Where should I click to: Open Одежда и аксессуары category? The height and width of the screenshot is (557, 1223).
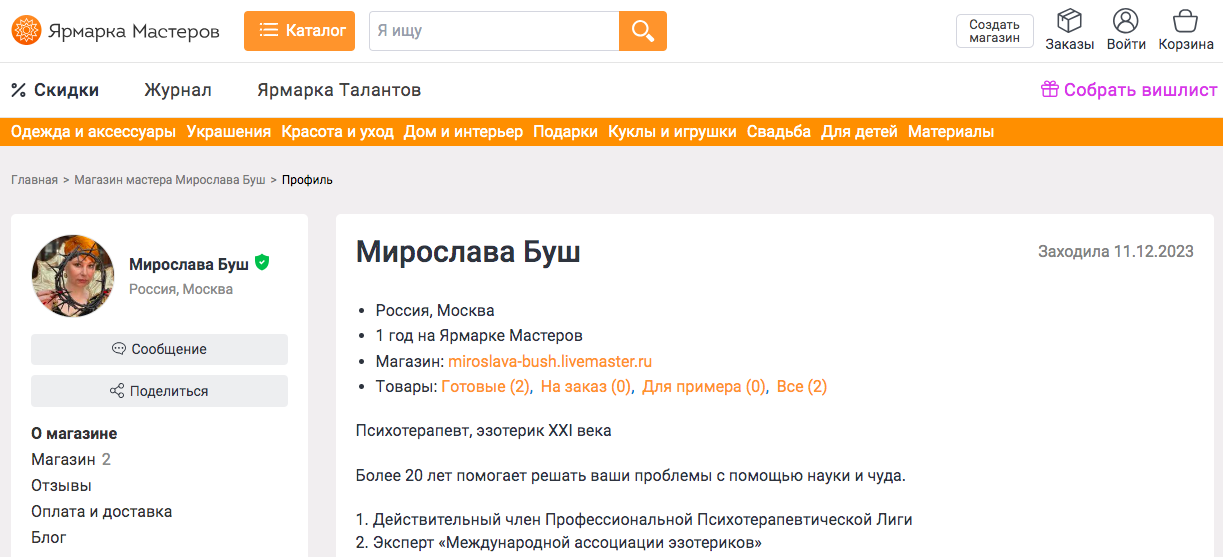(x=93, y=132)
